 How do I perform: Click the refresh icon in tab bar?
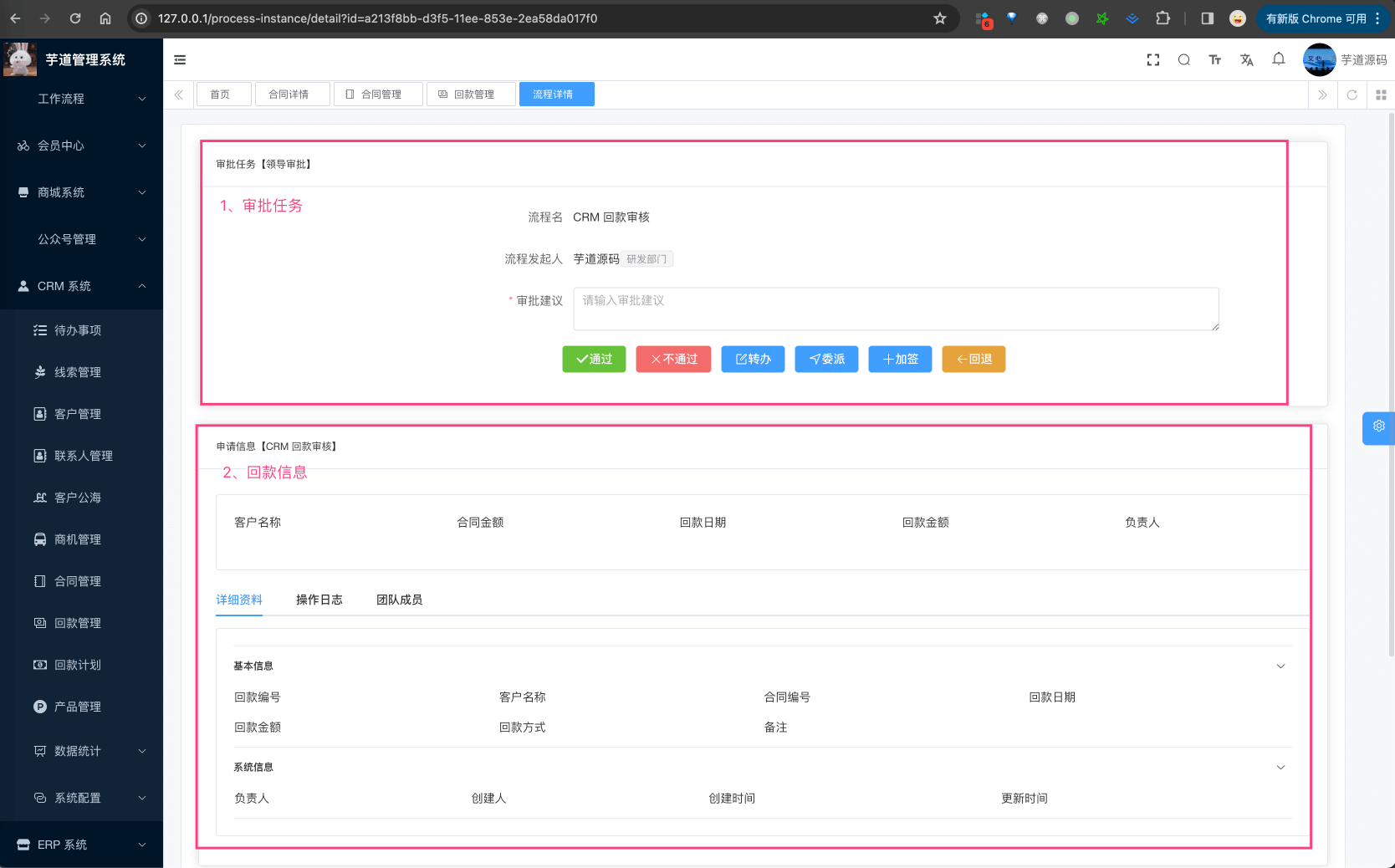click(1352, 95)
